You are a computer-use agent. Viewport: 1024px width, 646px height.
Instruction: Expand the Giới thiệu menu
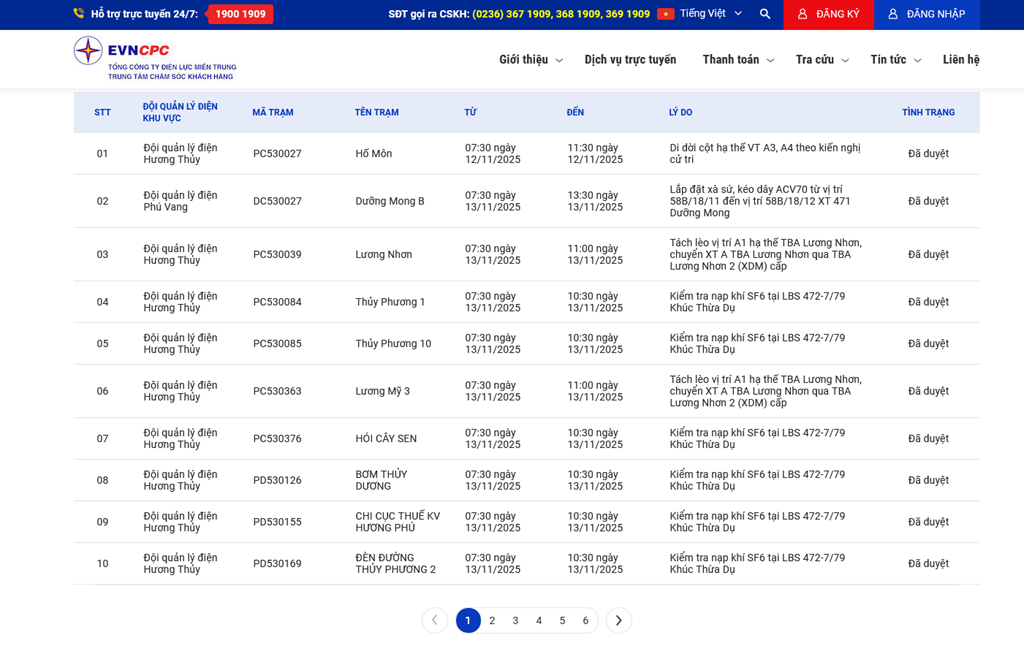point(530,60)
